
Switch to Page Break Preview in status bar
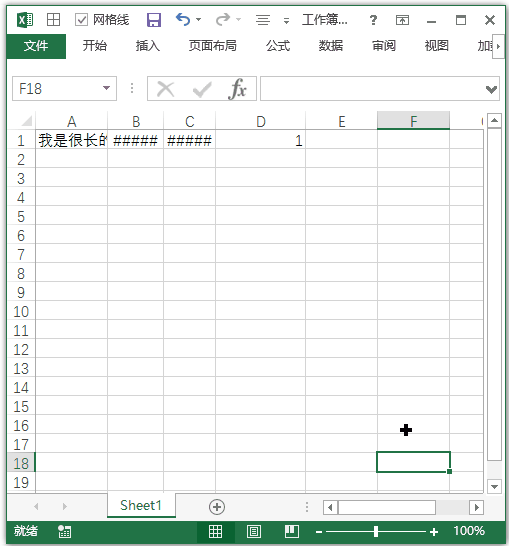[292, 531]
